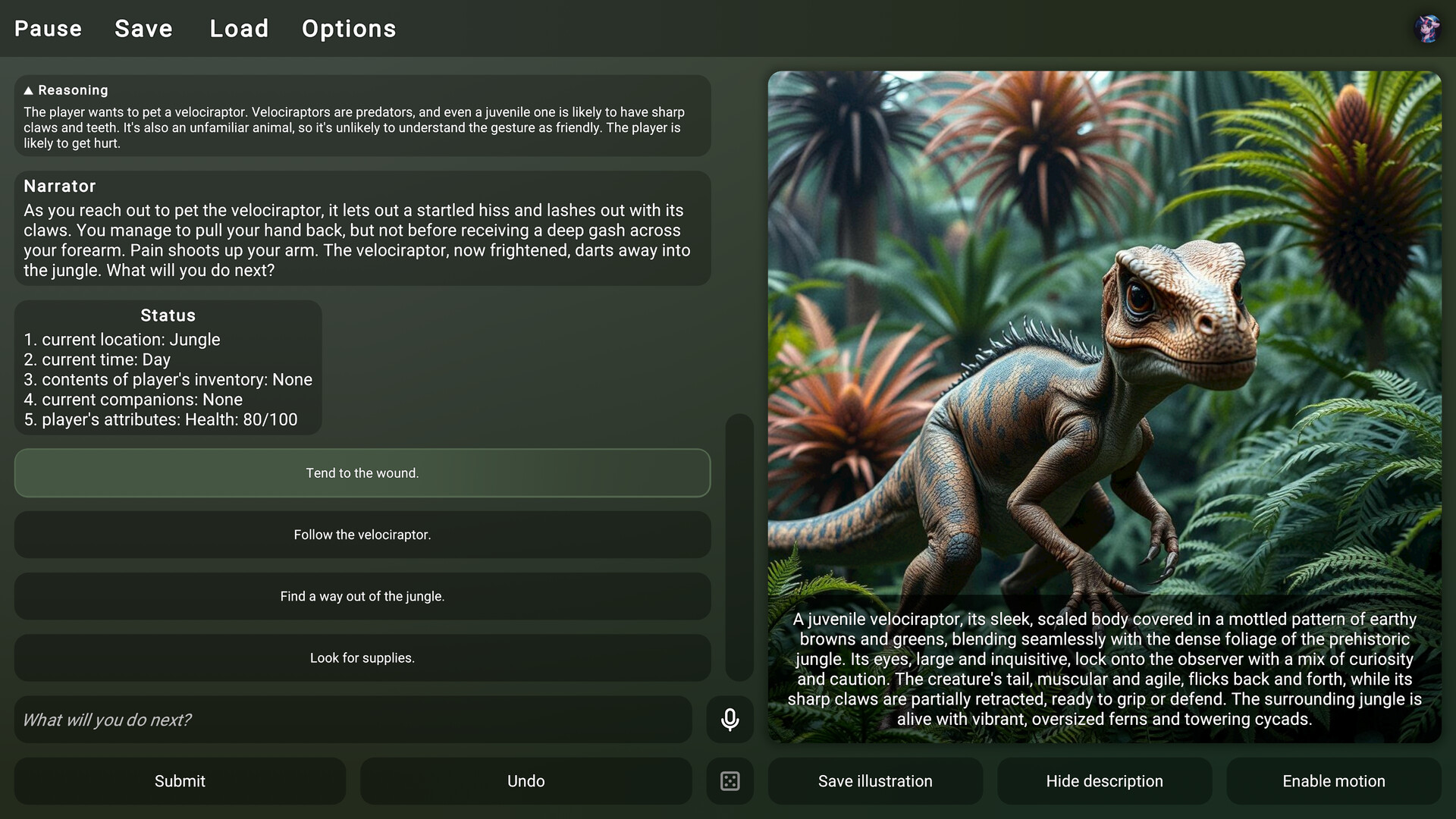The image size is (1456, 819).
Task: Submit your next action
Action: 179,780
